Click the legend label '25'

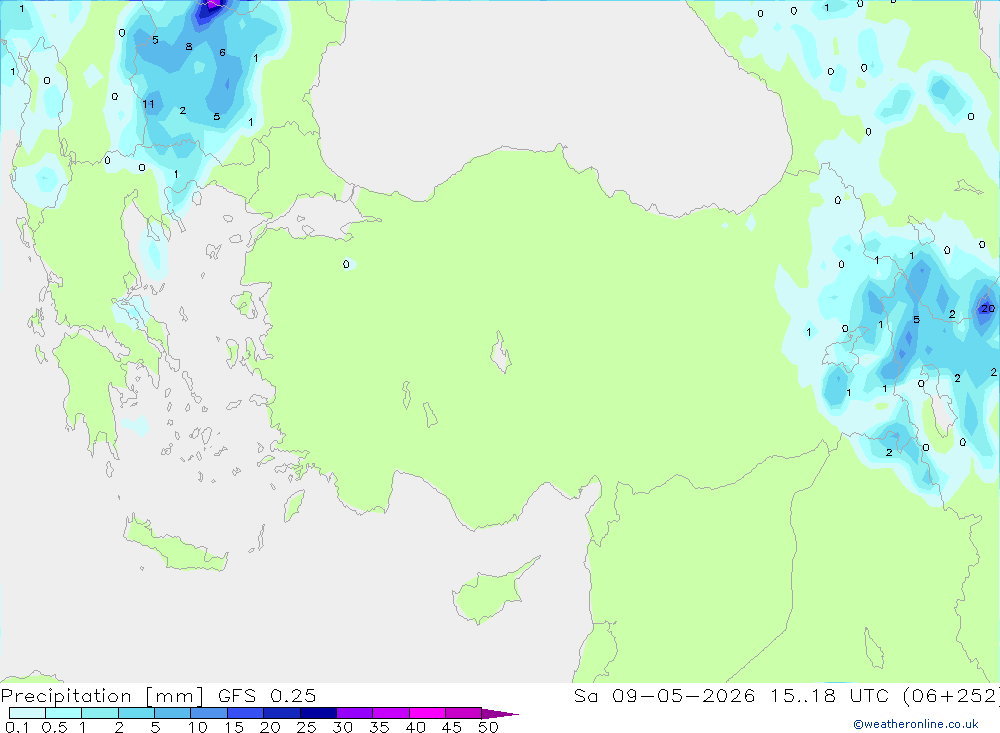pyautogui.click(x=306, y=727)
